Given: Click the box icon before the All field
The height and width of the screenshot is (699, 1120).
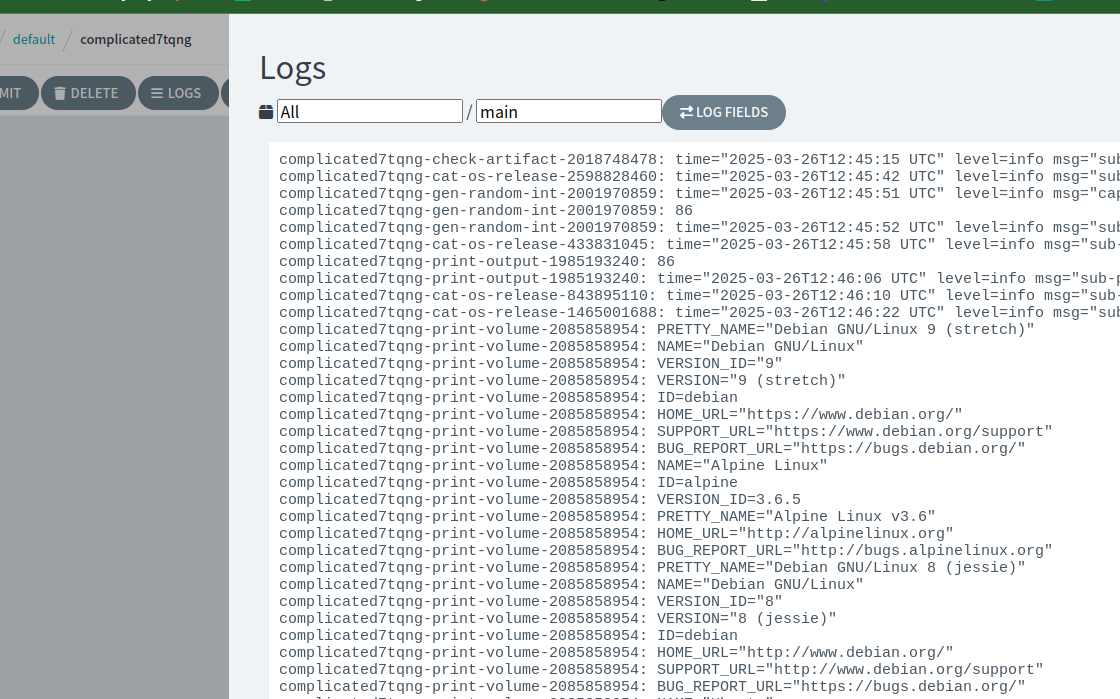Looking at the screenshot, I should [266, 112].
